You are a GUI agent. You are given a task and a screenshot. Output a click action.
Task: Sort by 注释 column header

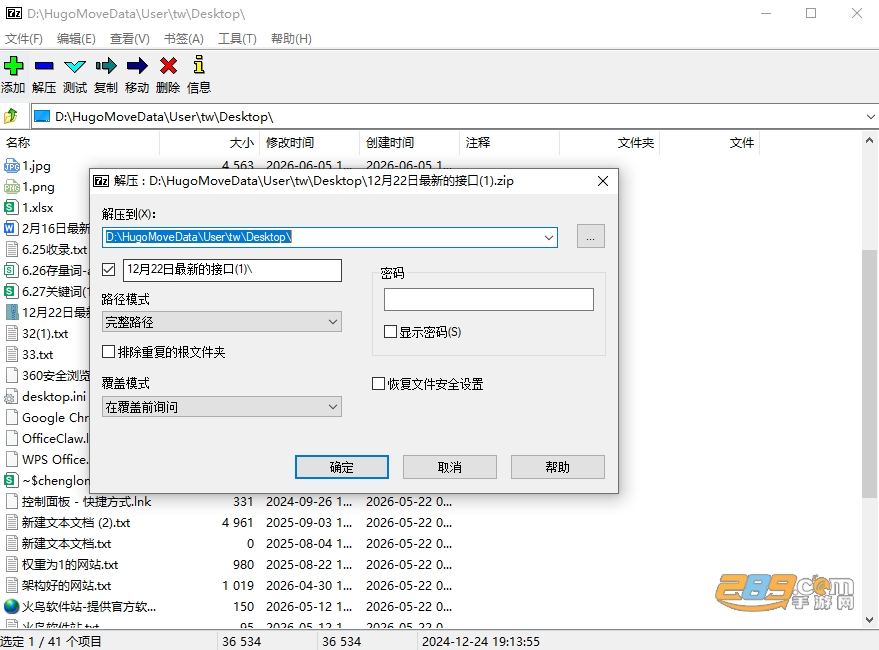point(509,142)
